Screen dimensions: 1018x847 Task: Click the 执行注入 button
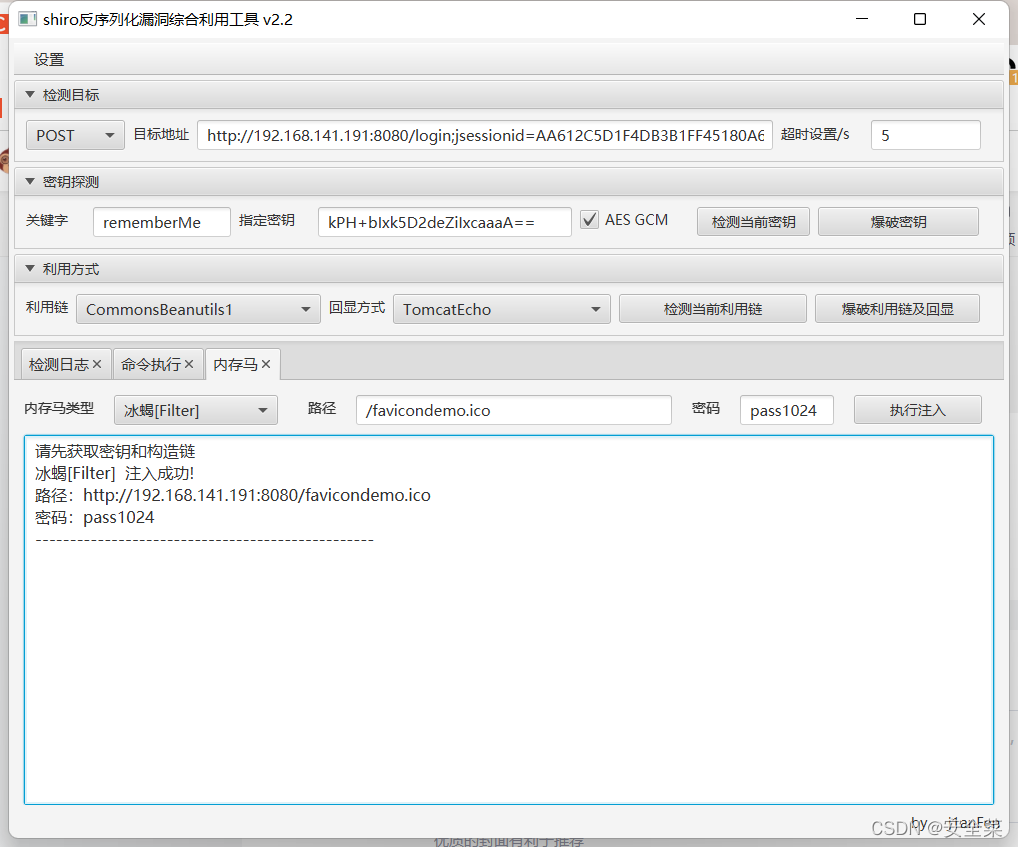coord(917,410)
